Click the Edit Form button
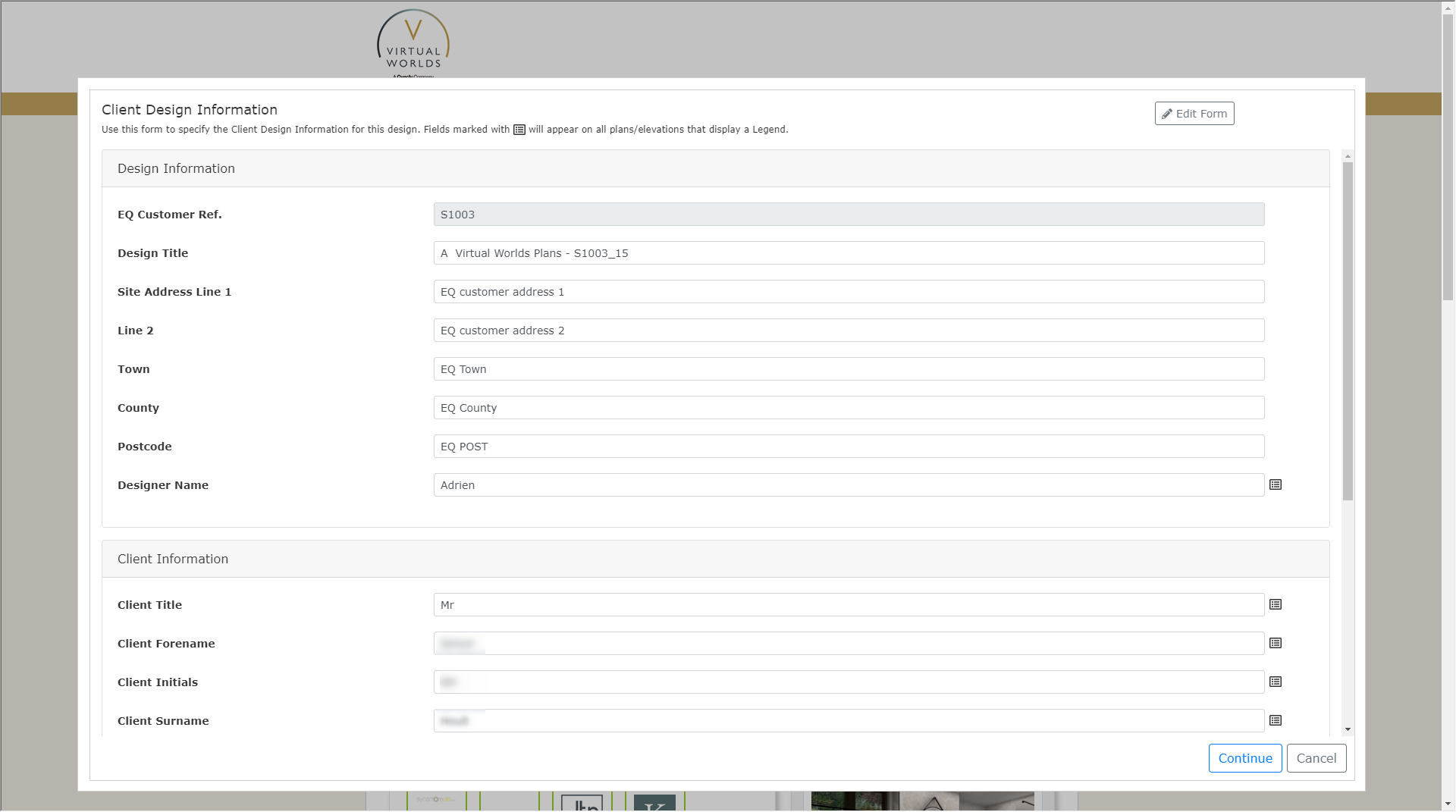This screenshot has height=812, width=1456. coord(1194,114)
